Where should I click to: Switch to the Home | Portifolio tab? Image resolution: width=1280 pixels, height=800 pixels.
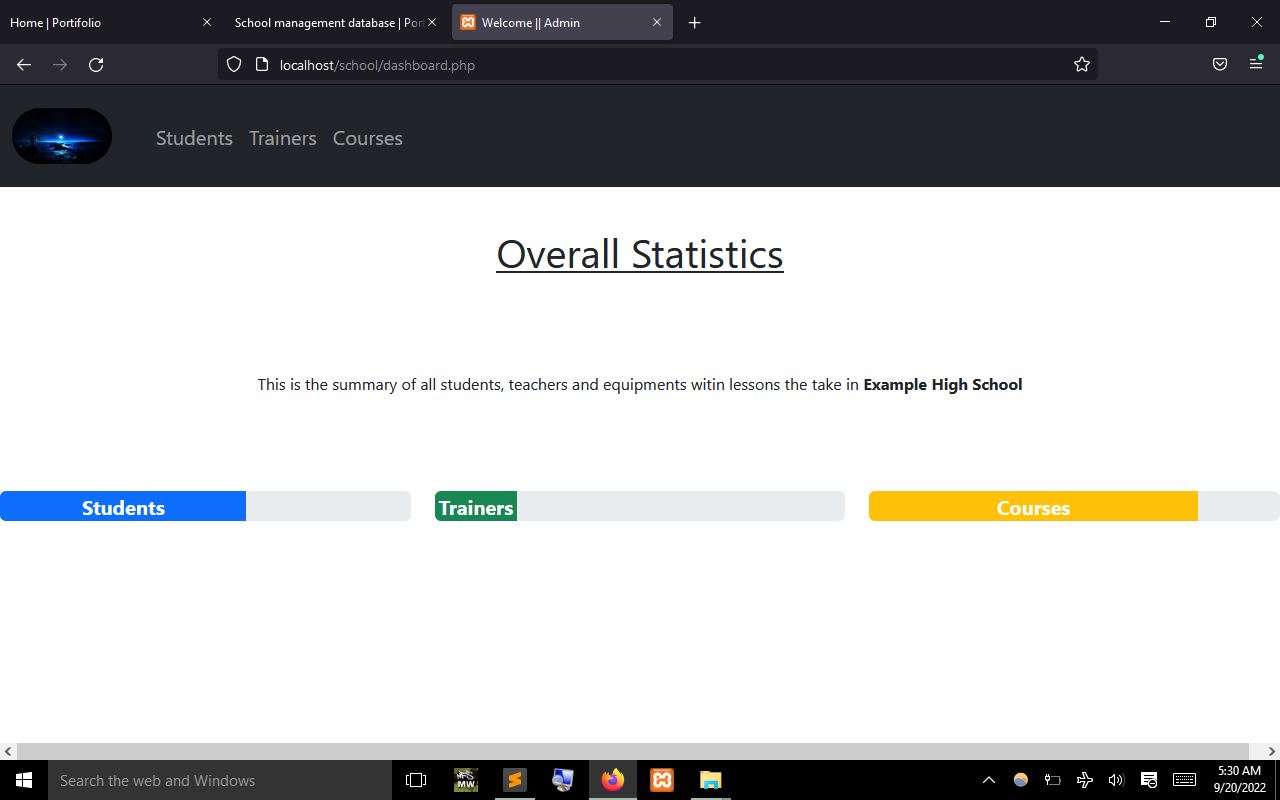100,22
